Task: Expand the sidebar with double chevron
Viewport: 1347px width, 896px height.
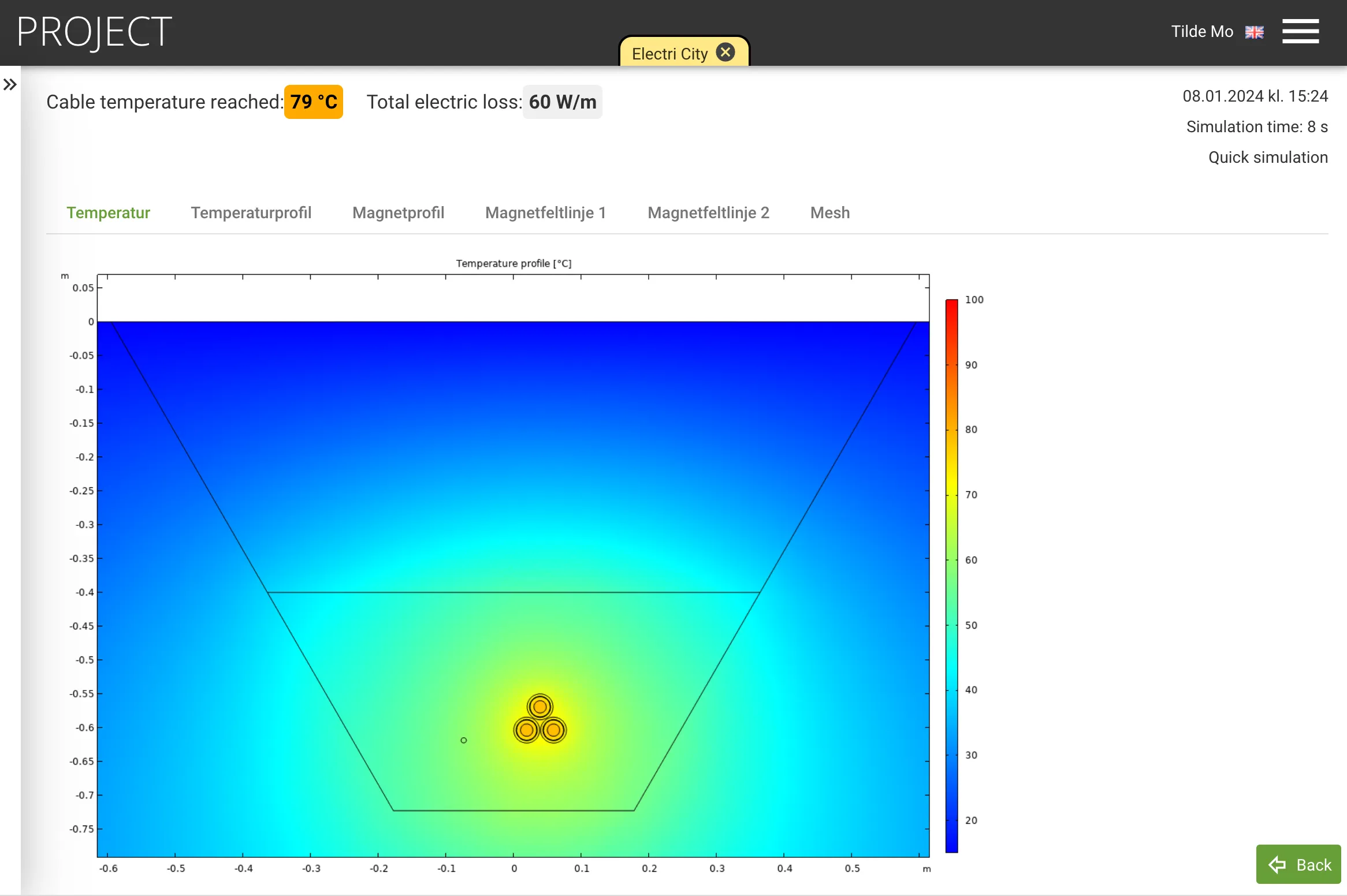Action: coord(10,85)
